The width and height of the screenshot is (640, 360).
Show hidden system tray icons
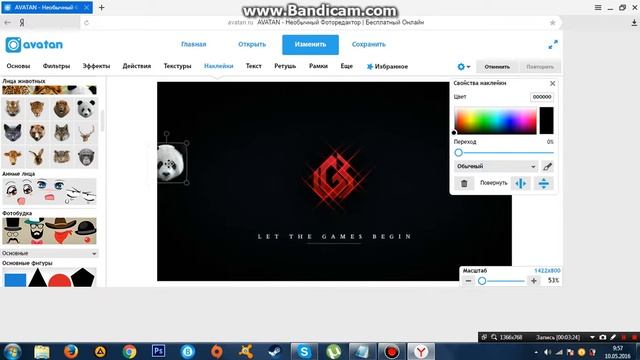[x=536, y=352]
